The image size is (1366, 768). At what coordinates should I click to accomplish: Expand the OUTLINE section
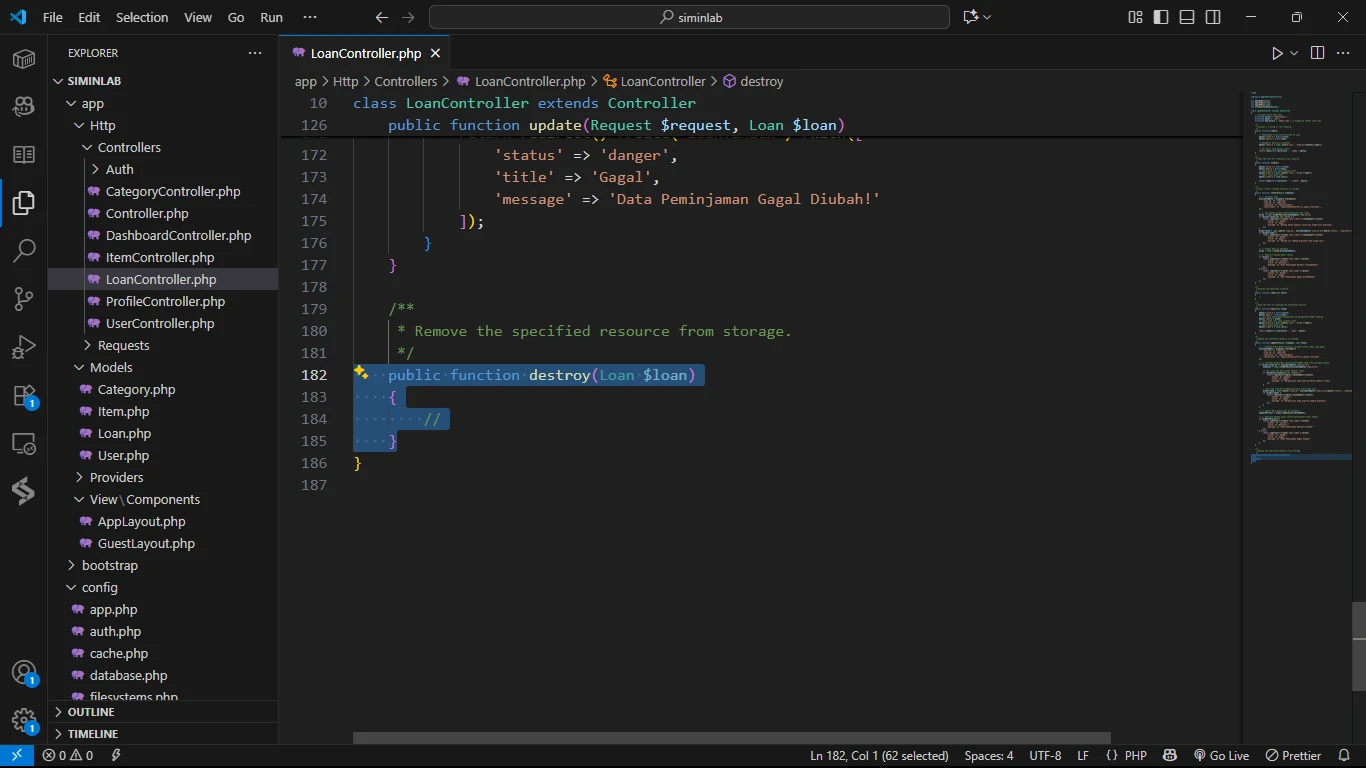91,712
